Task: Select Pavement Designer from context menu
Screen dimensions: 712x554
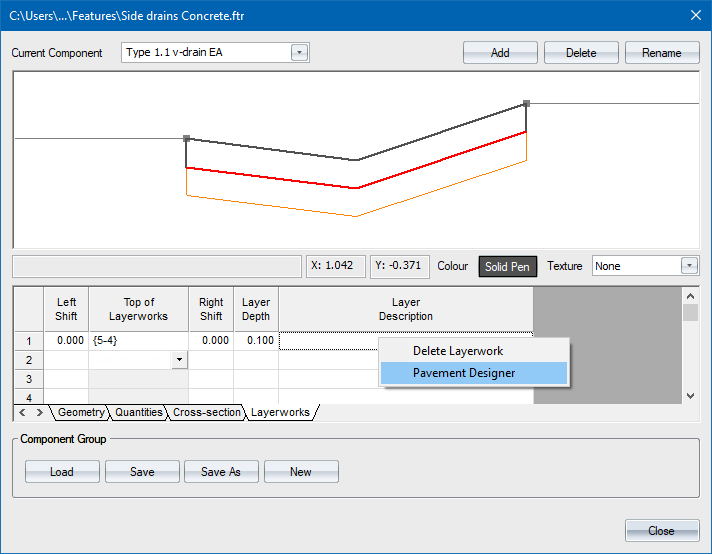Action: coord(464,373)
